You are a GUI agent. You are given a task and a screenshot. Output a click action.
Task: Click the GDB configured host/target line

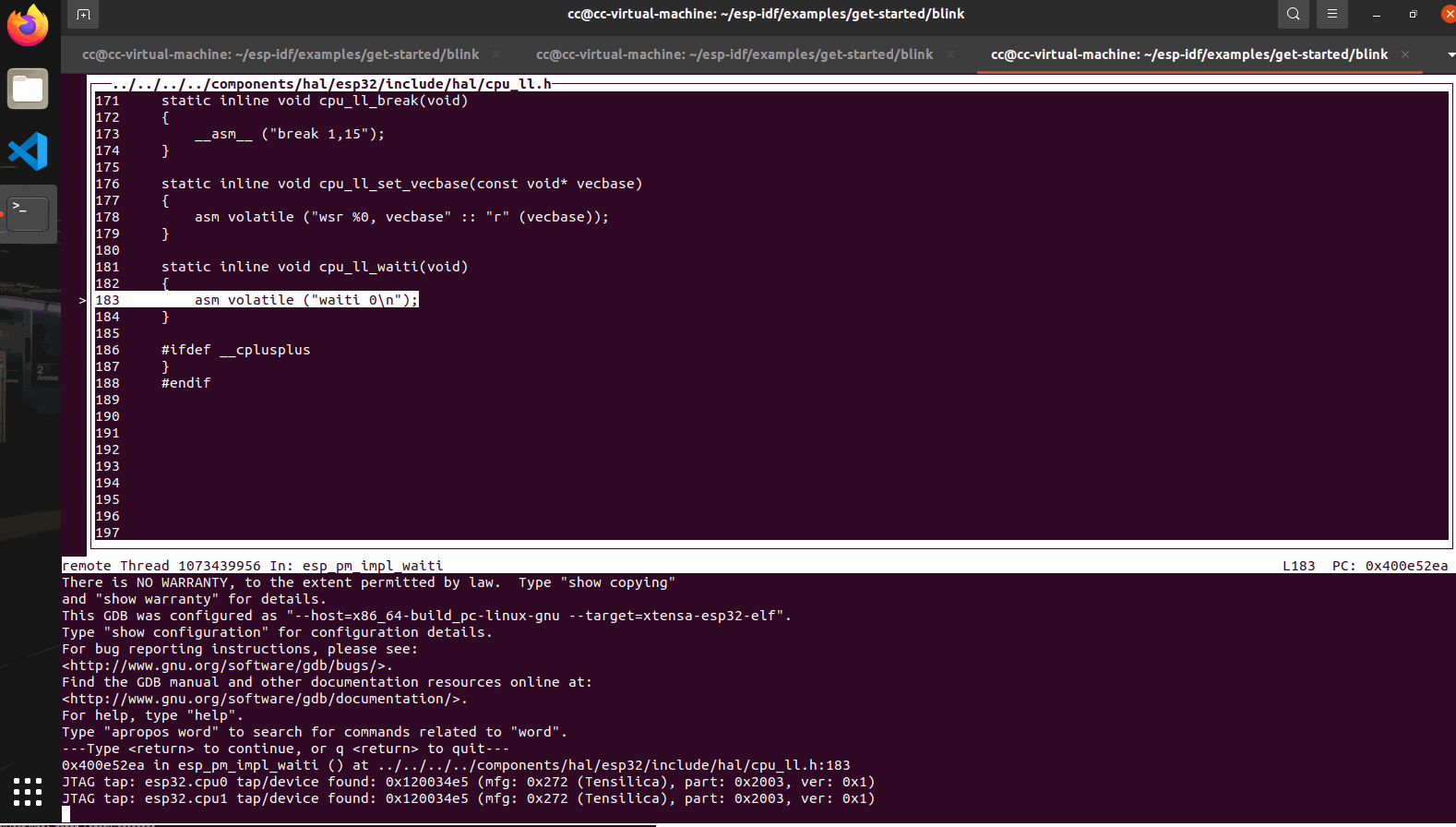tap(426, 616)
